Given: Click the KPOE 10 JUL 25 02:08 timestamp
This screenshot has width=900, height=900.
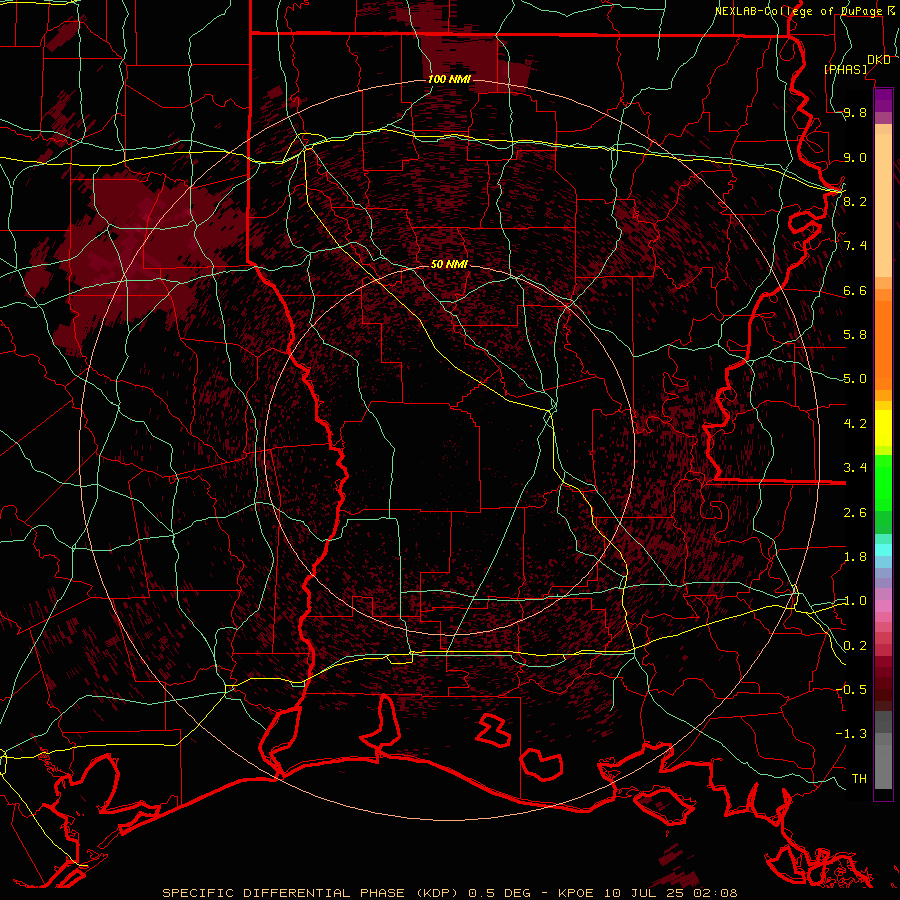Looking at the screenshot, I should coord(648,893).
